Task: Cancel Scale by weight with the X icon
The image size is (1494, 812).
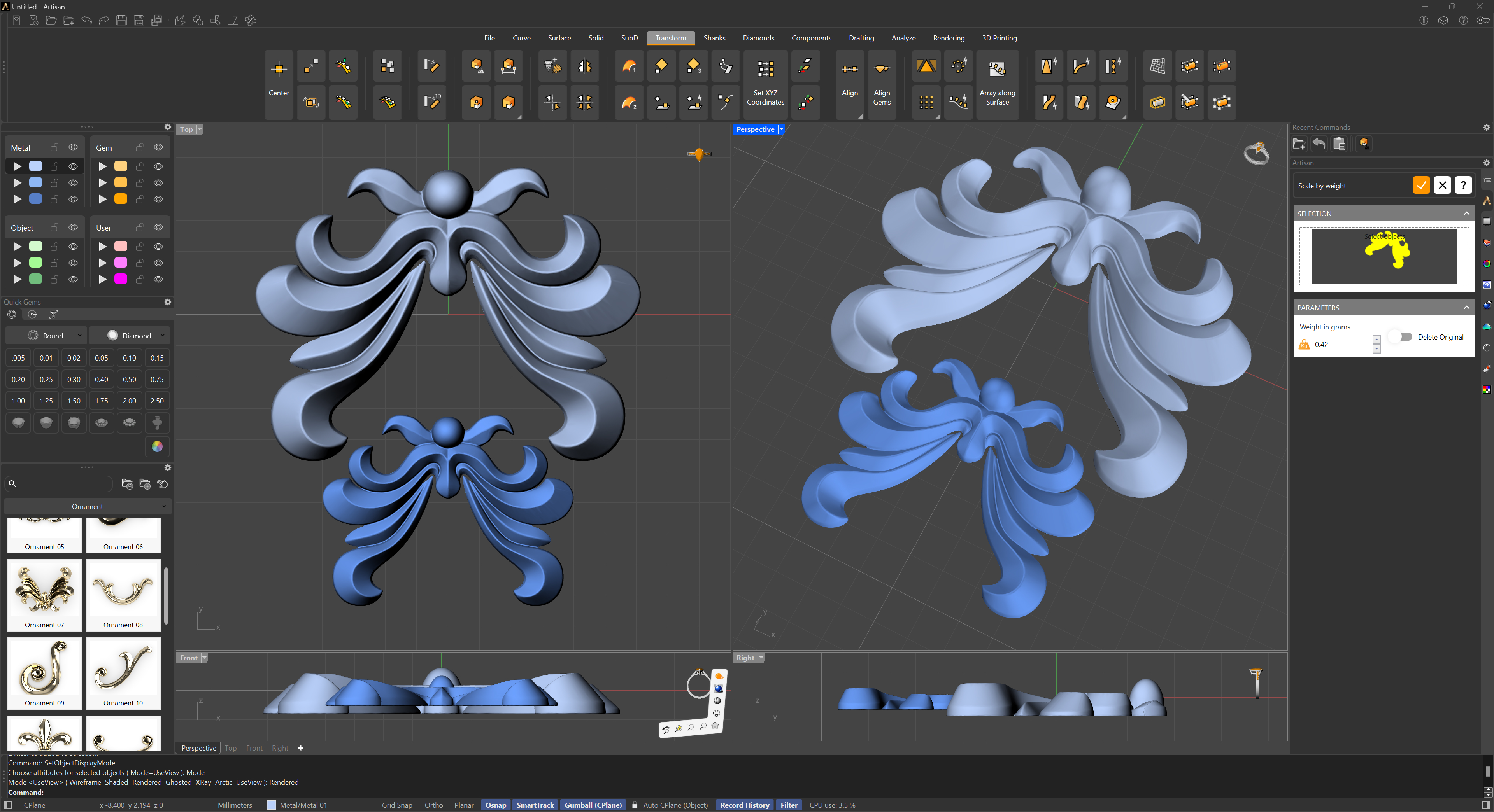Action: (x=1442, y=185)
